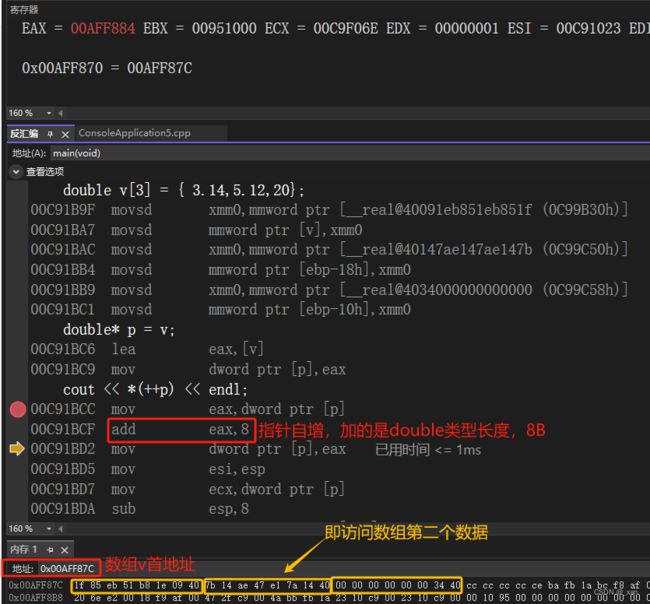650x604 pixels.
Task: Pin the 内存 1 memory window
Action: click(50, 550)
